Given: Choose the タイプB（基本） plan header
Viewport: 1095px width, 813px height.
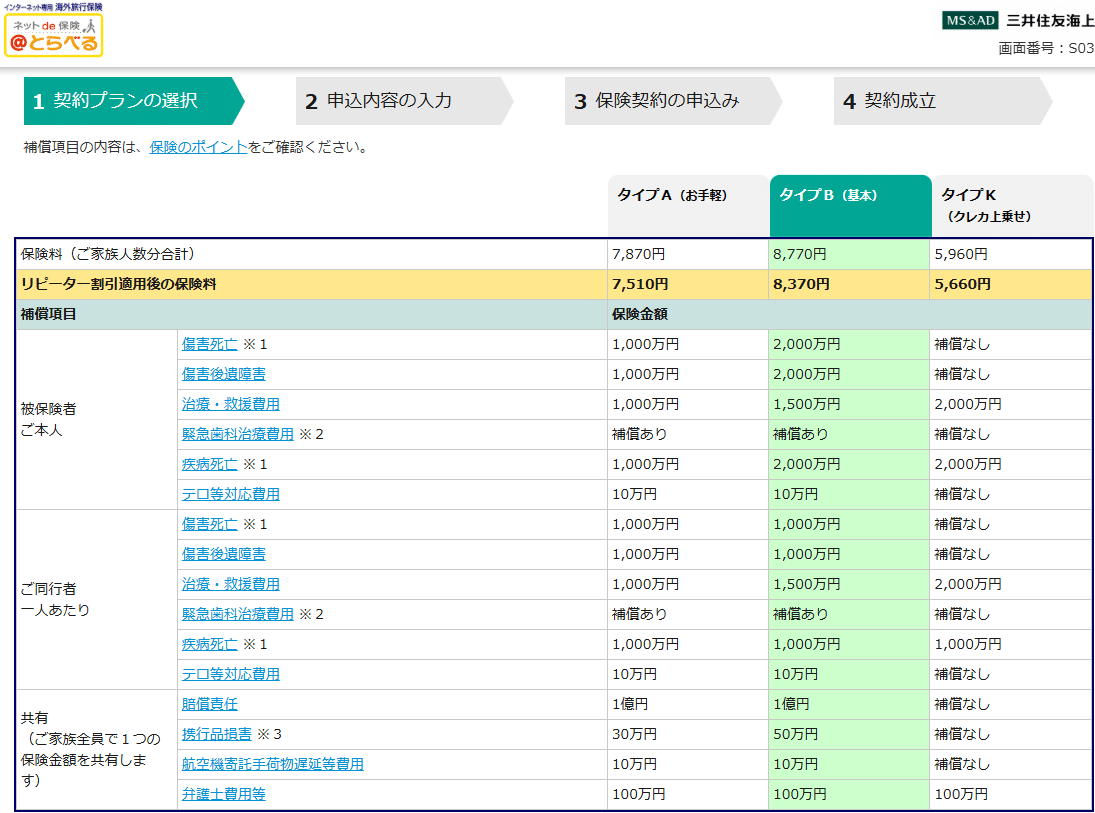Looking at the screenshot, I should [851, 205].
